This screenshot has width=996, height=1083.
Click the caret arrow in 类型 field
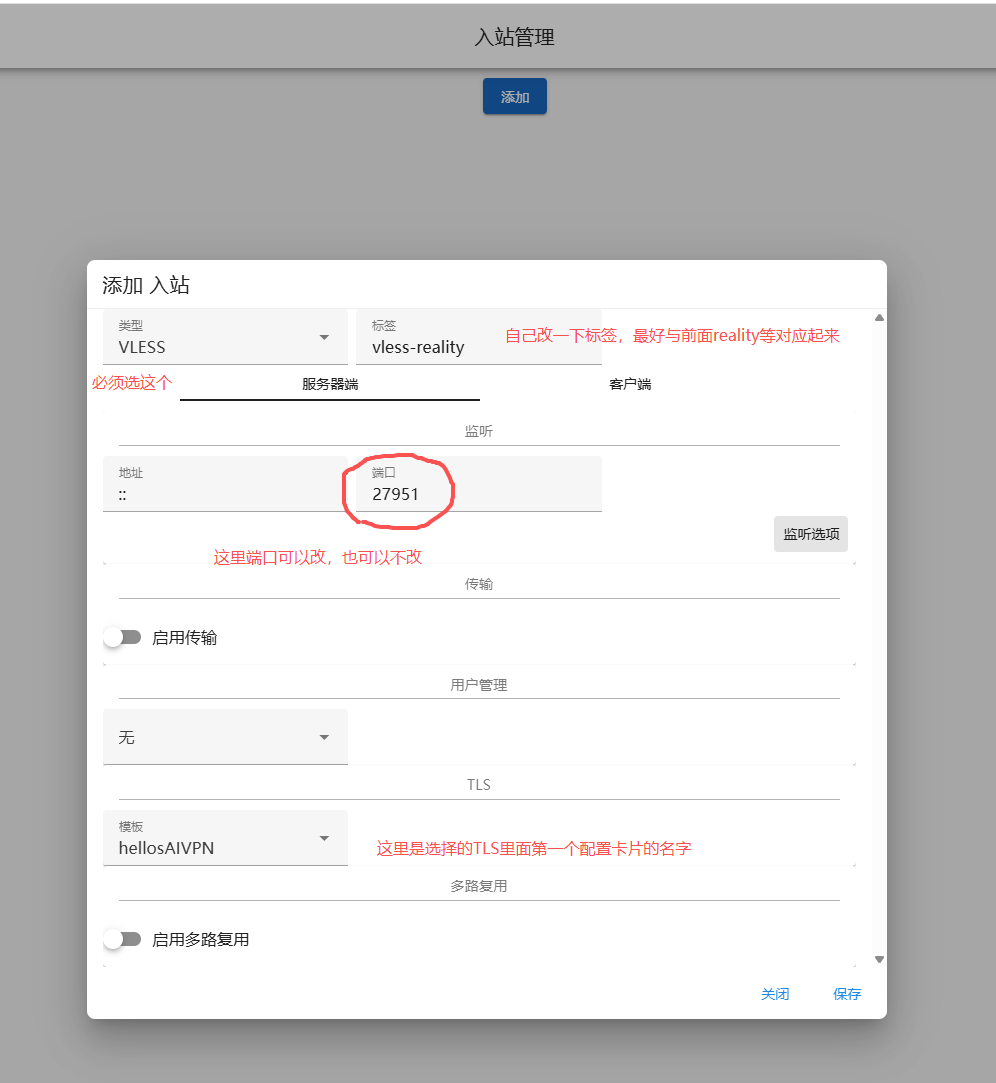(x=324, y=338)
